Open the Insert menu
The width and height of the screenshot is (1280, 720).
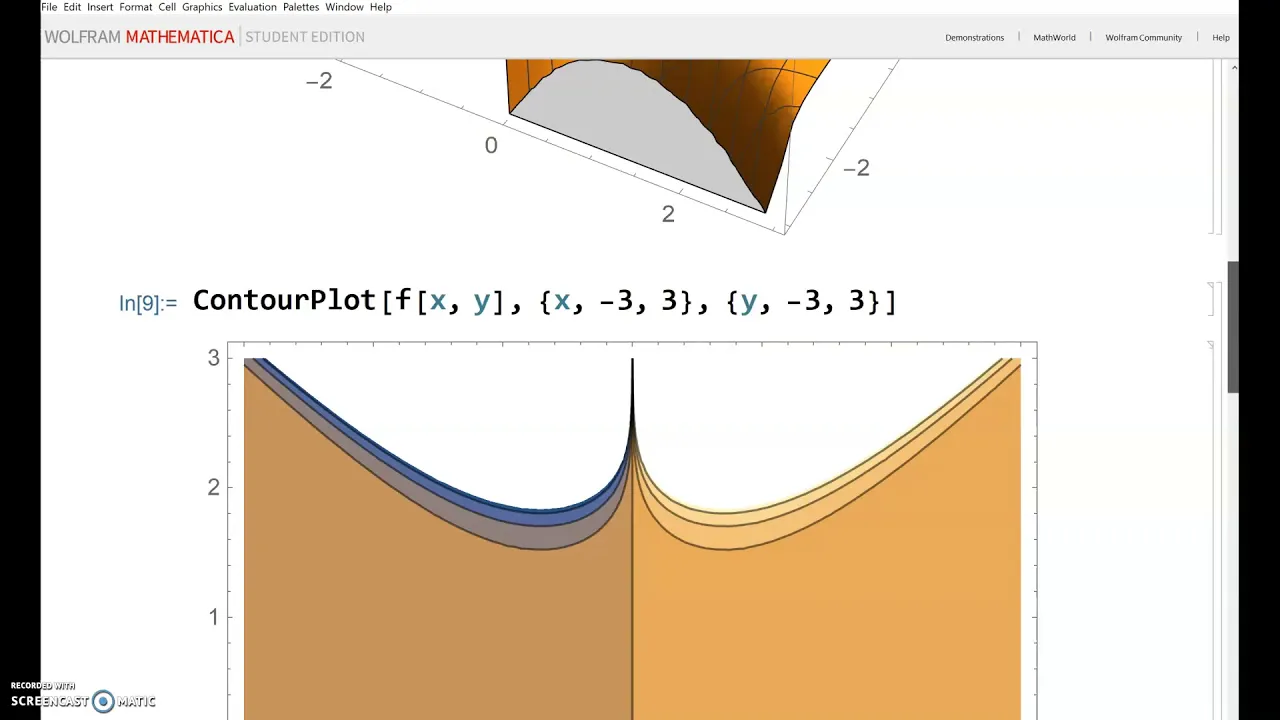point(100,7)
